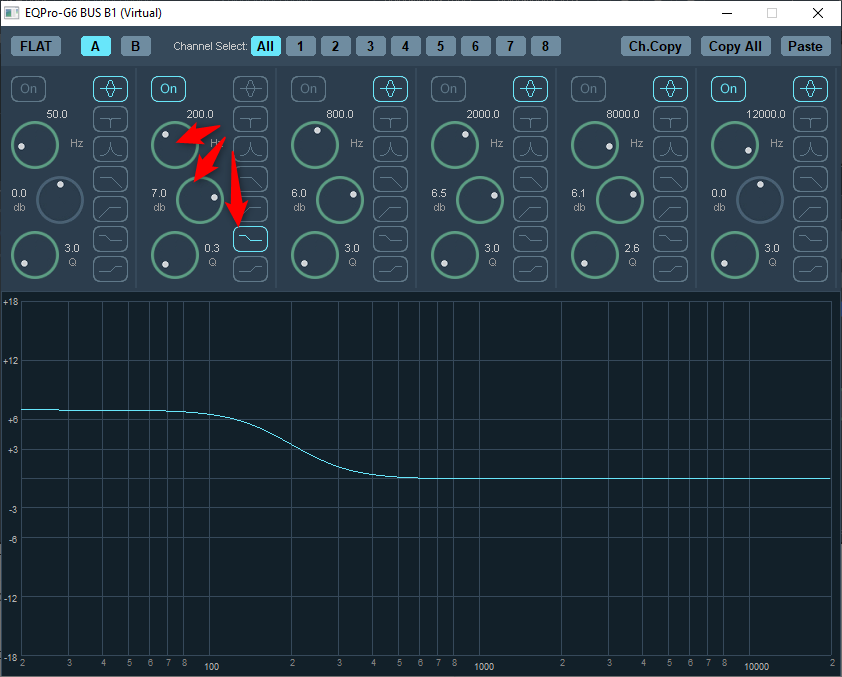The width and height of the screenshot is (842, 677).
Task: Select the All channels button
Action: coord(265,46)
